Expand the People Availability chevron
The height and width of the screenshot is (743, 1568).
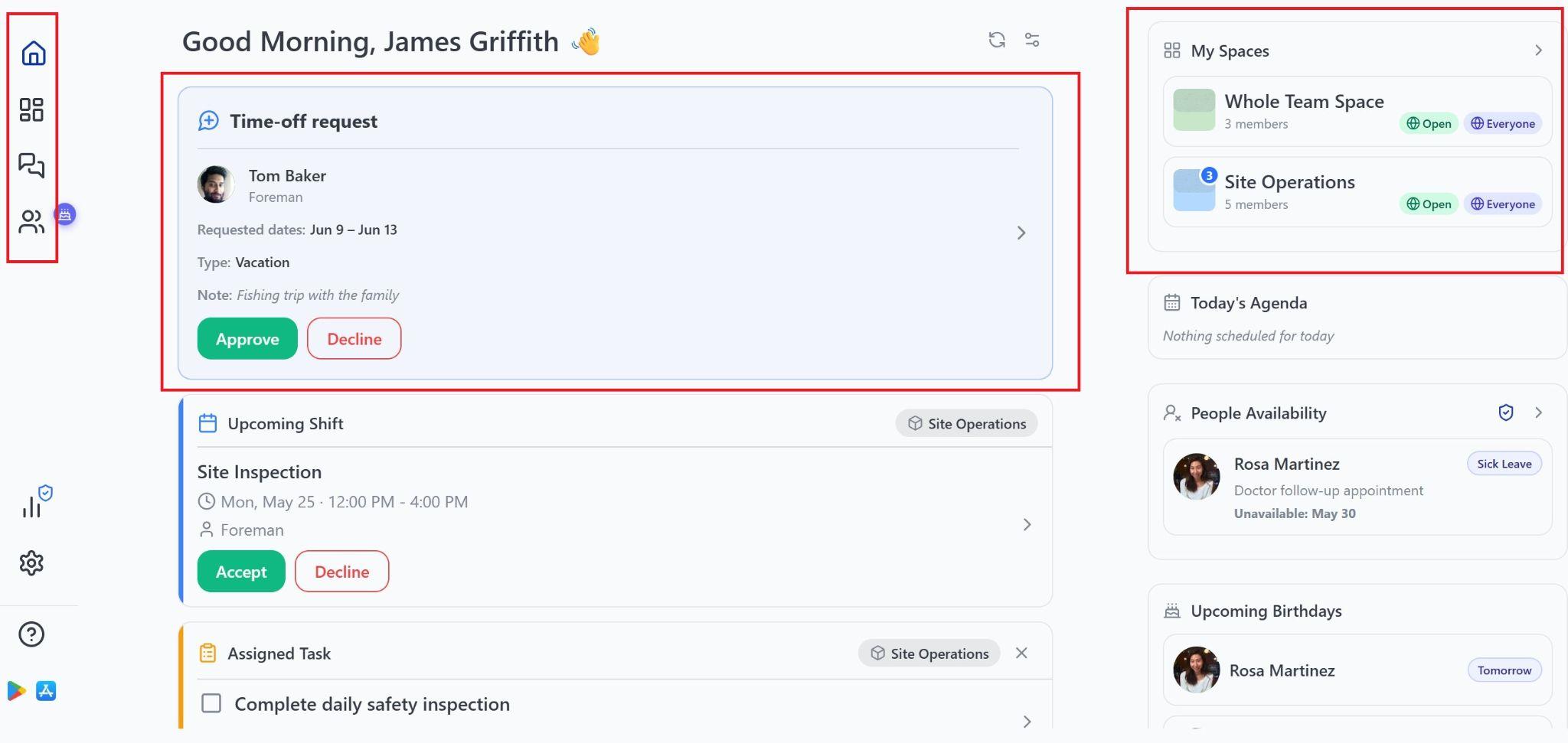tap(1538, 412)
